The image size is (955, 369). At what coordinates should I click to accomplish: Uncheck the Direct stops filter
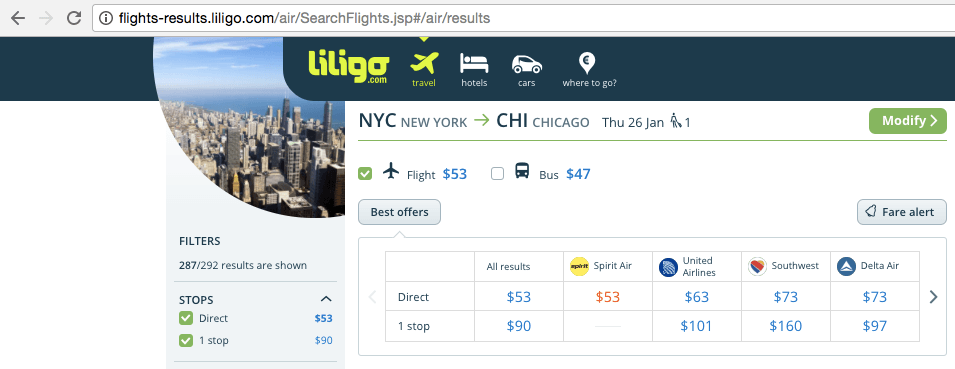(x=186, y=318)
